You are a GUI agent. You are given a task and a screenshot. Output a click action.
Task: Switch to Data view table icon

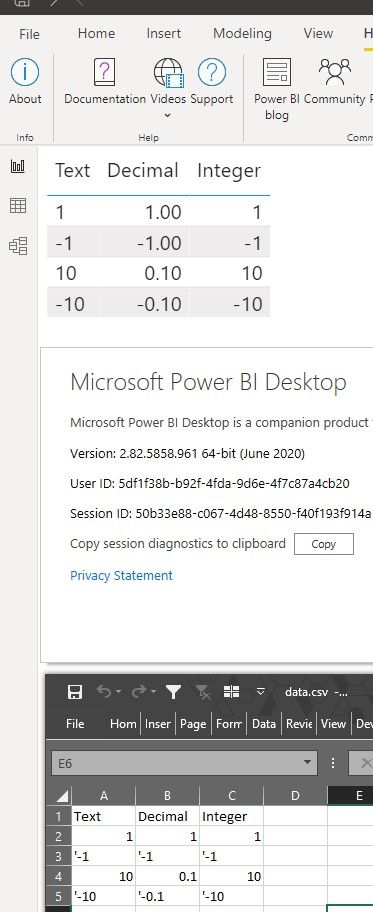18,205
